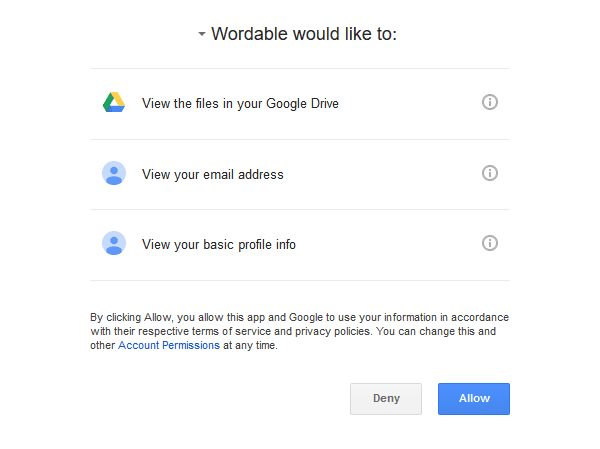Deny Wordable's access request
This screenshot has width=600, height=449.
(386, 399)
